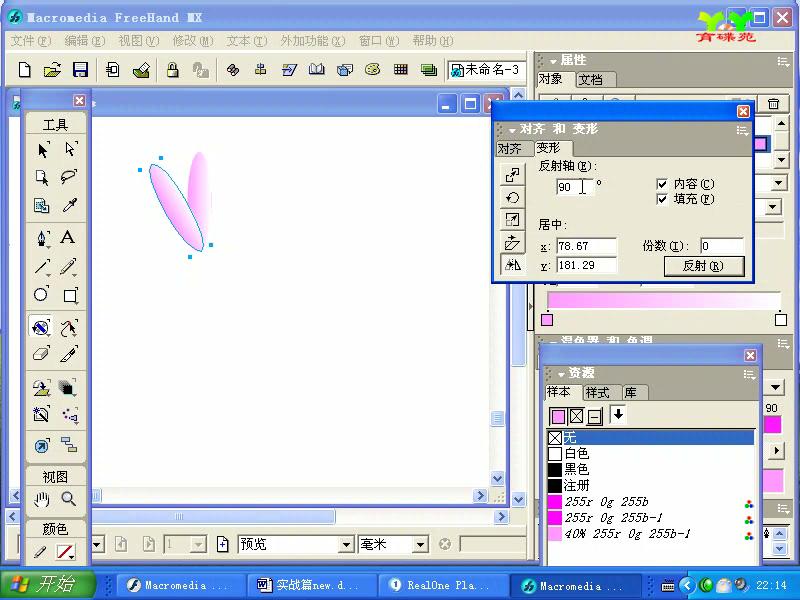Click the 开始 Start button
Viewport: 800px width, 600px height.
pos(47,584)
